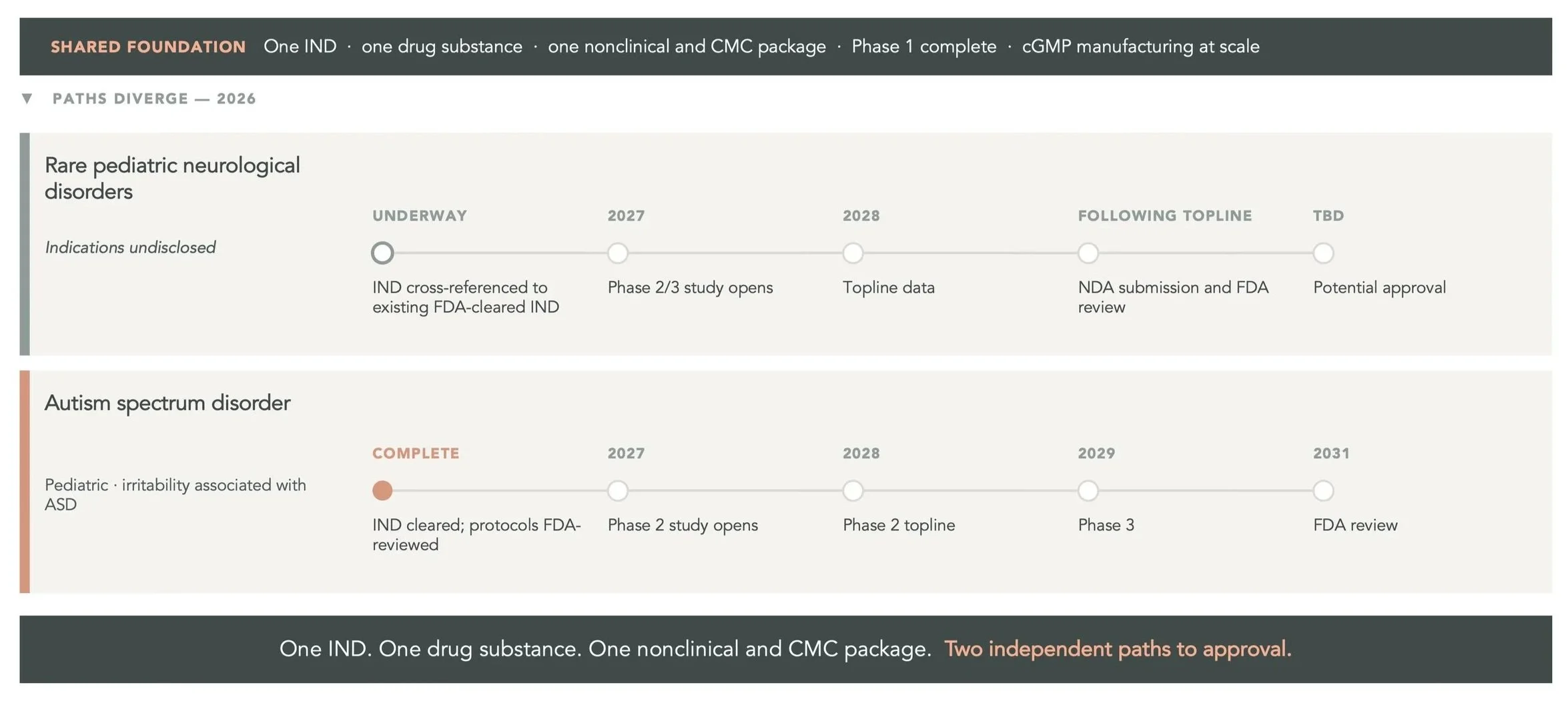Click 'FOLLOWING TOPLINE' label

1165,215
